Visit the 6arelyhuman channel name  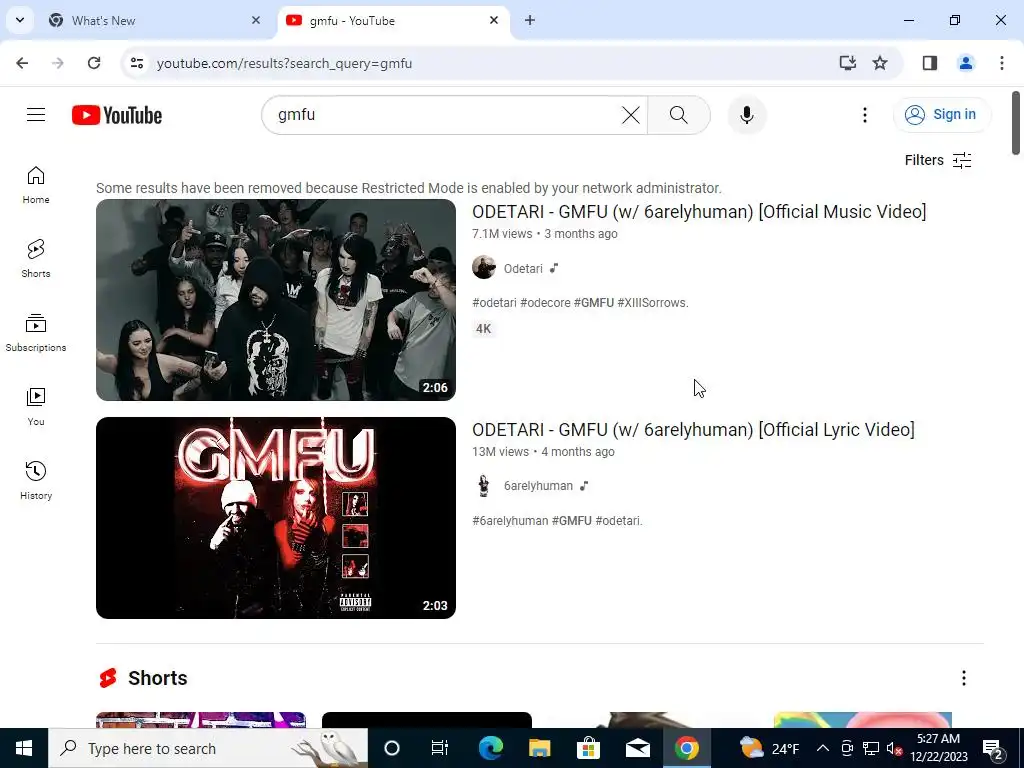click(538, 486)
